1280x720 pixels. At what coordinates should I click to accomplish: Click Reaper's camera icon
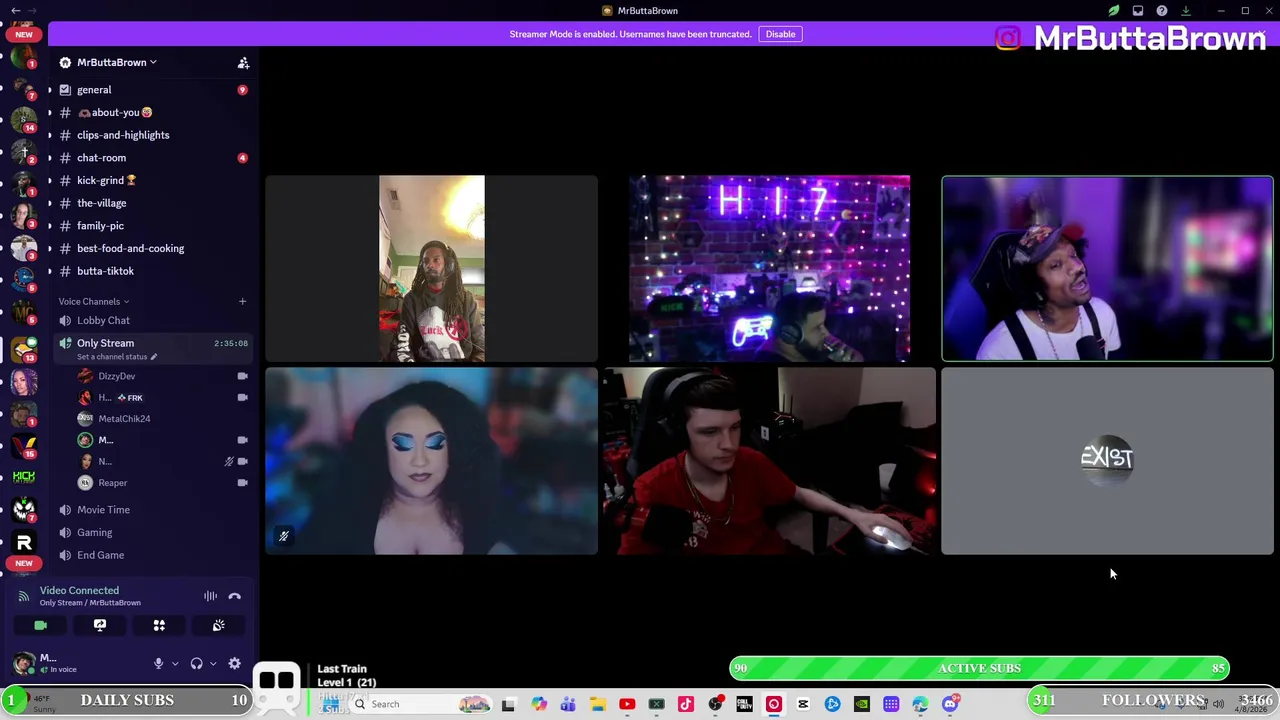(242, 483)
